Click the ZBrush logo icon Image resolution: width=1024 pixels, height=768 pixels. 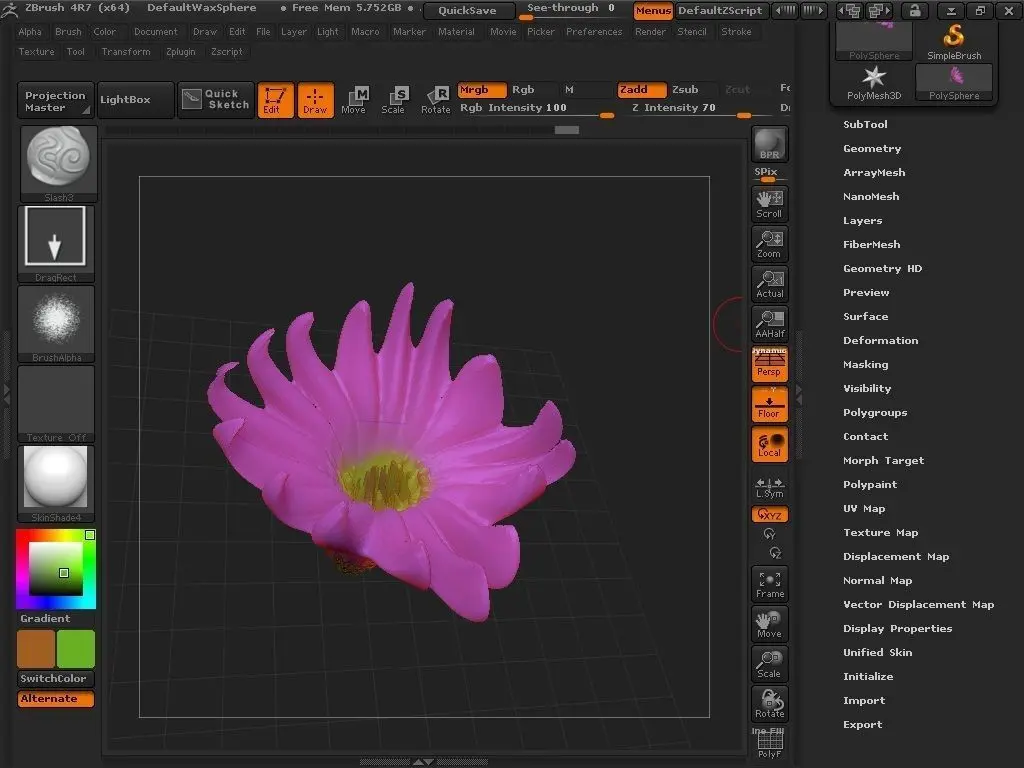[9, 9]
